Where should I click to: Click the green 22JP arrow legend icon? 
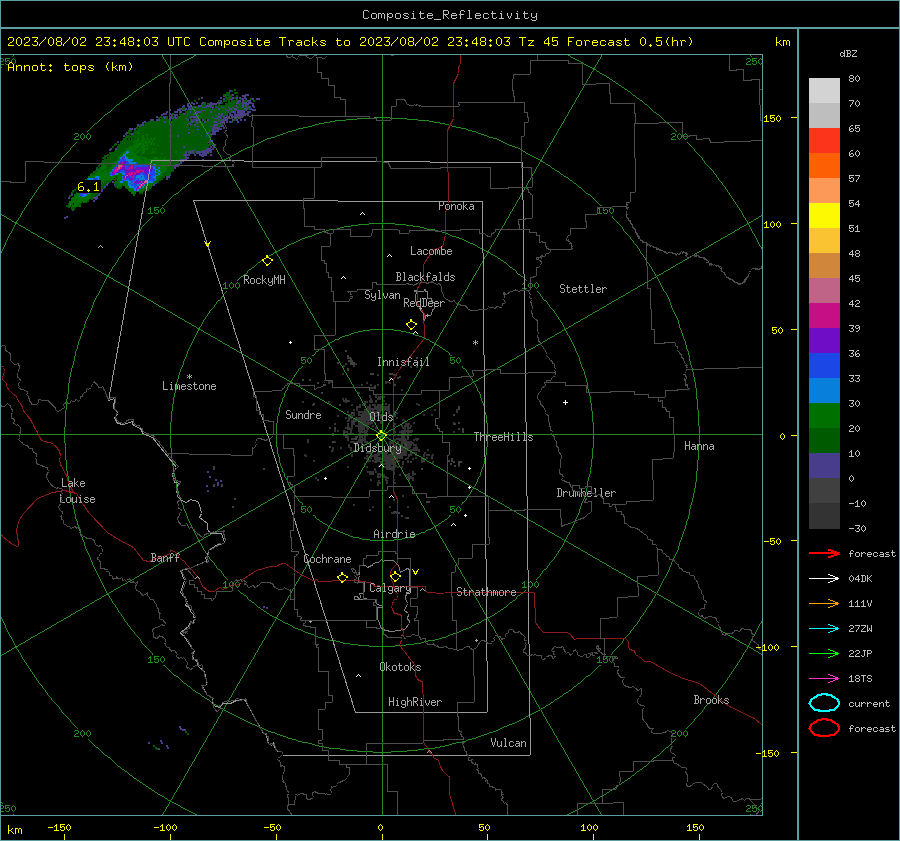coord(824,653)
